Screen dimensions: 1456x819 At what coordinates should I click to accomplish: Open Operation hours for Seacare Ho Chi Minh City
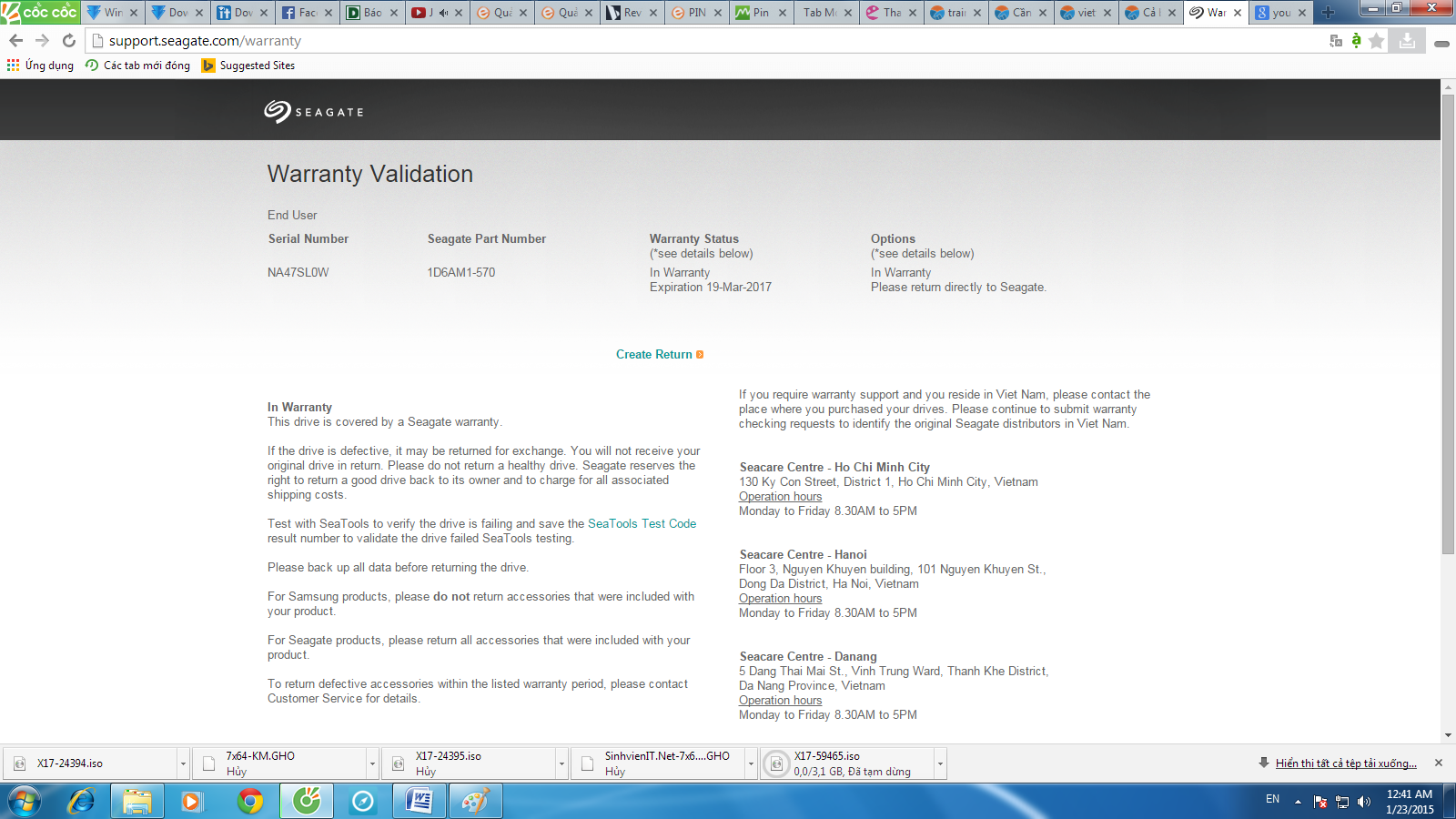coord(780,496)
